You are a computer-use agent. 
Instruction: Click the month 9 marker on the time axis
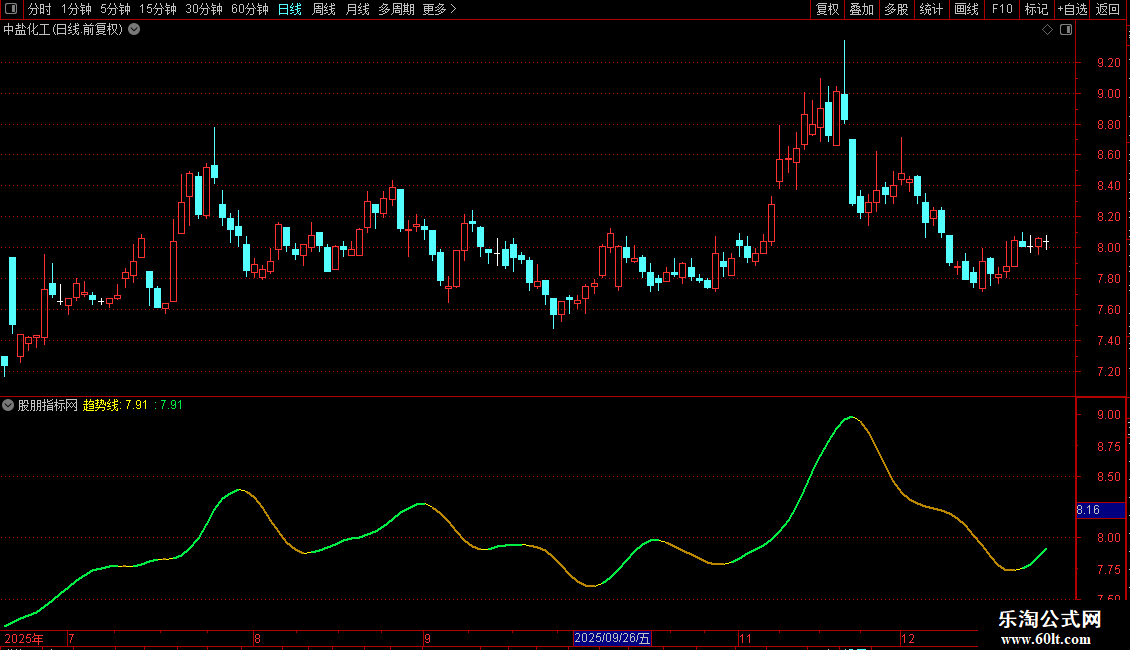click(427, 638)
